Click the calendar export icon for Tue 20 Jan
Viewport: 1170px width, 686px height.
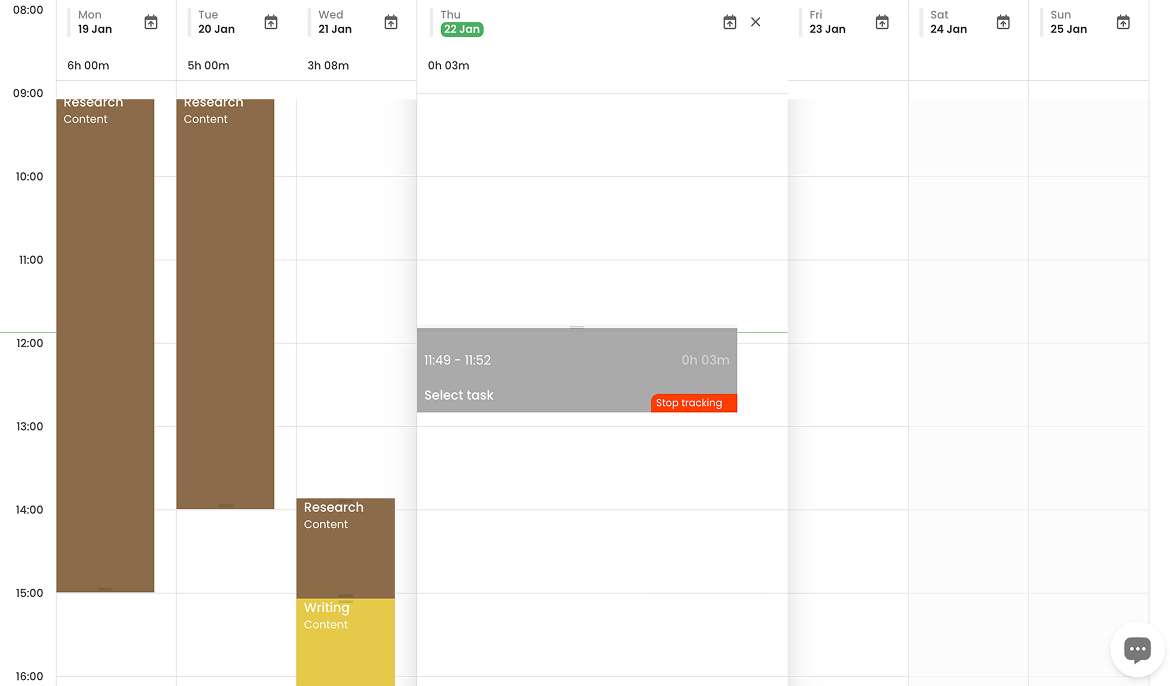[x=270, y=21]
